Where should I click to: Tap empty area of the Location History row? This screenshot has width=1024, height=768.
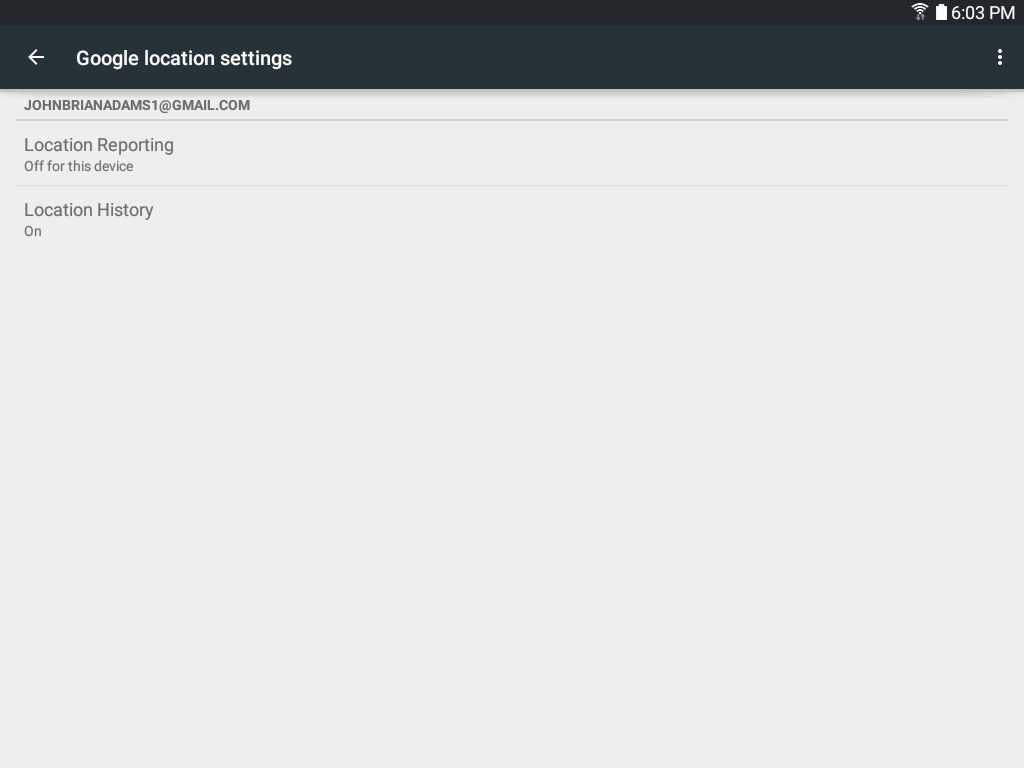coord(588,219)
